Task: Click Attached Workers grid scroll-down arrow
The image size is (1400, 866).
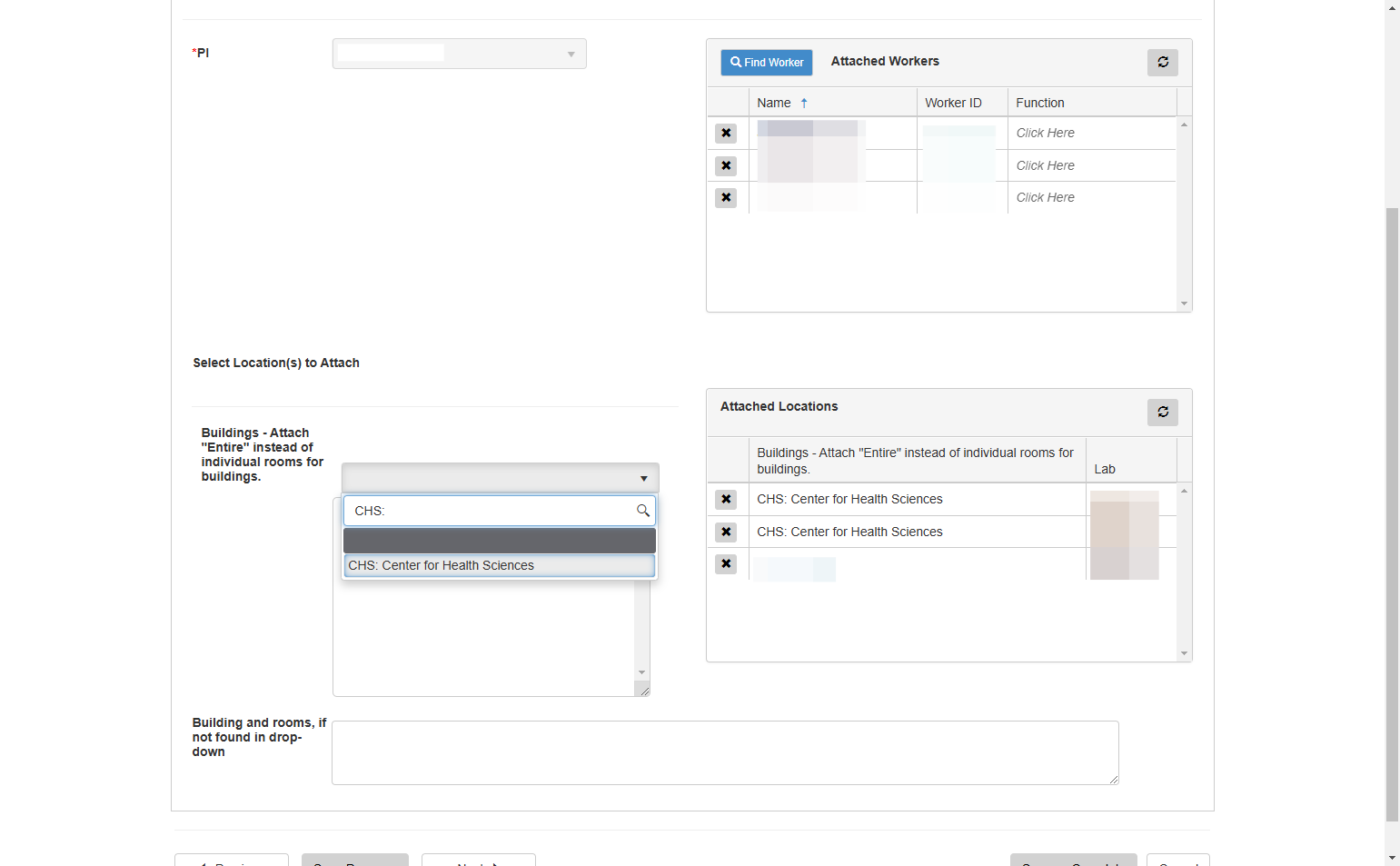Action: [1184, 304]
